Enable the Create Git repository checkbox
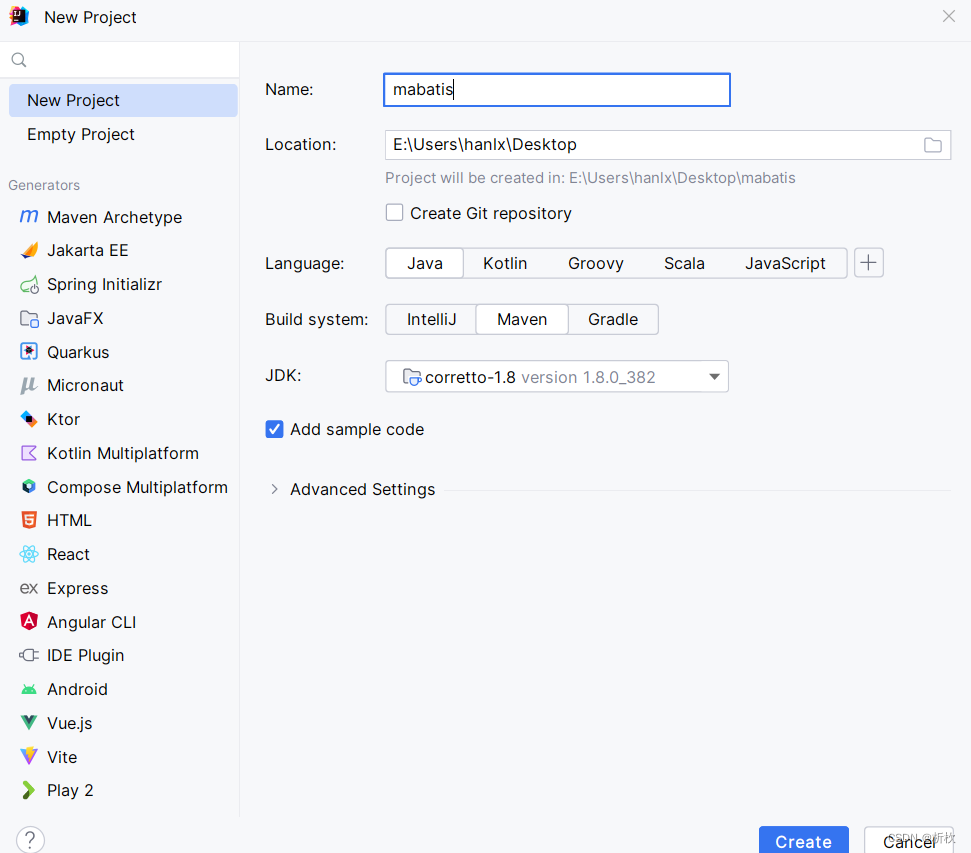This screenshot has width=971, height=853. [x=394, y=212]
